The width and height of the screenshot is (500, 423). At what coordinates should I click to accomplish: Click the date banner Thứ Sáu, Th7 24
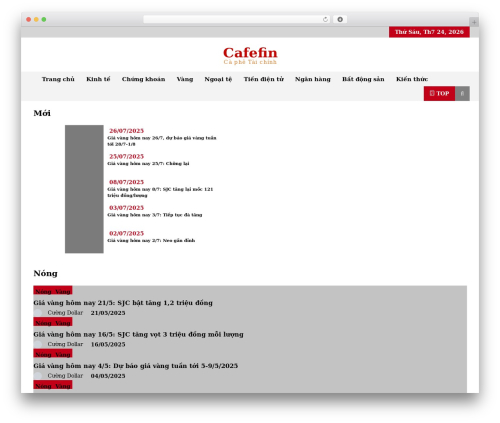click(x=429, y=32)
